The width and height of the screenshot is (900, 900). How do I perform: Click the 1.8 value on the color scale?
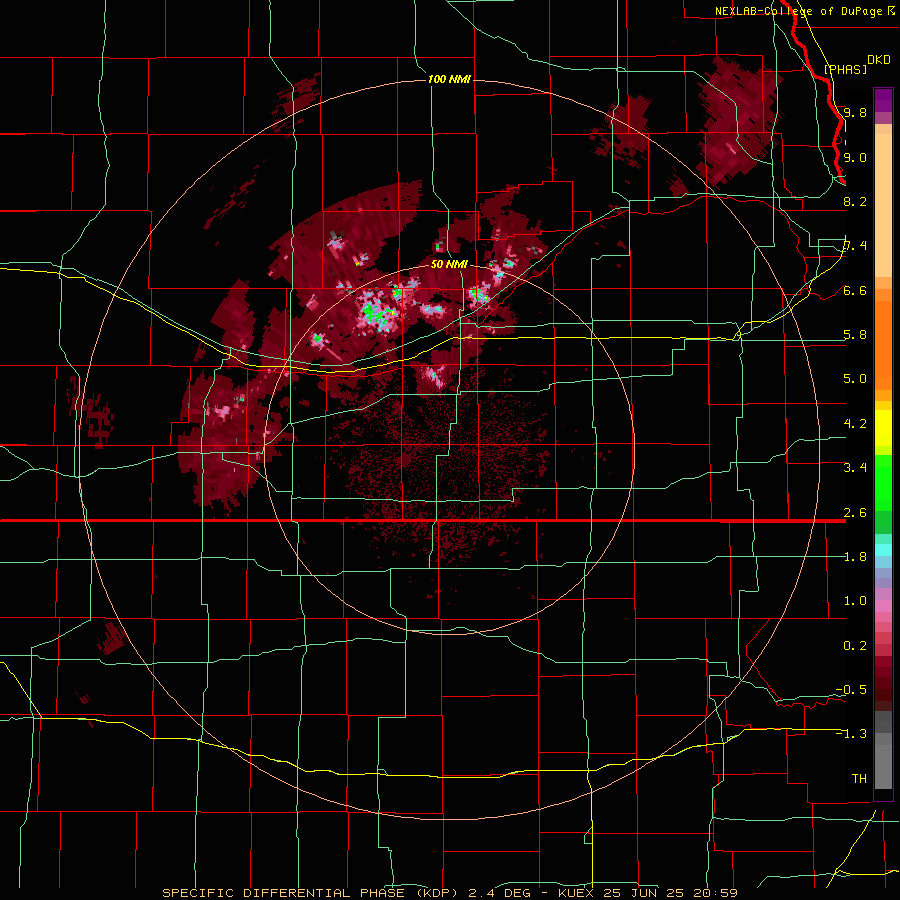coord(855,557)
